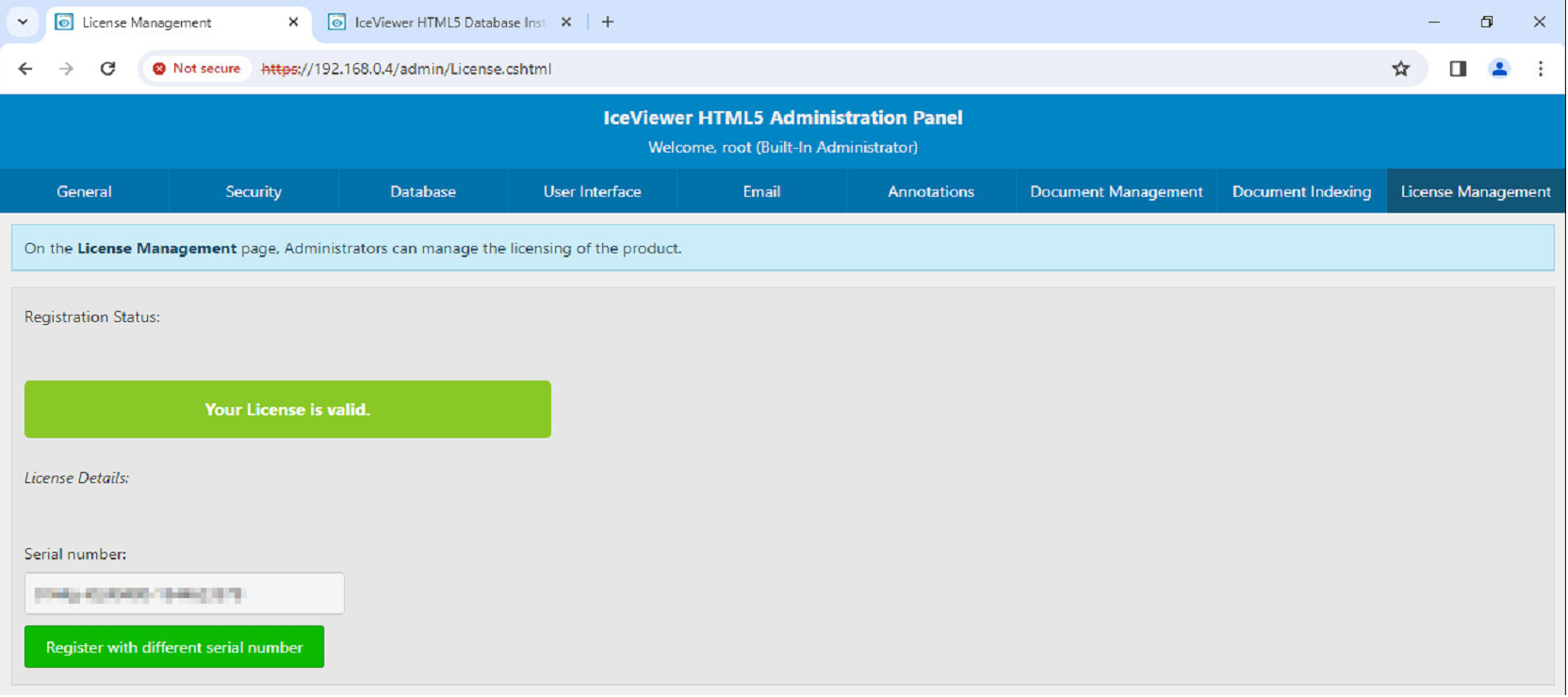Navigate to the Annotations tab
The height and width of the screenshot is (697, 1568).
[931, 191]
